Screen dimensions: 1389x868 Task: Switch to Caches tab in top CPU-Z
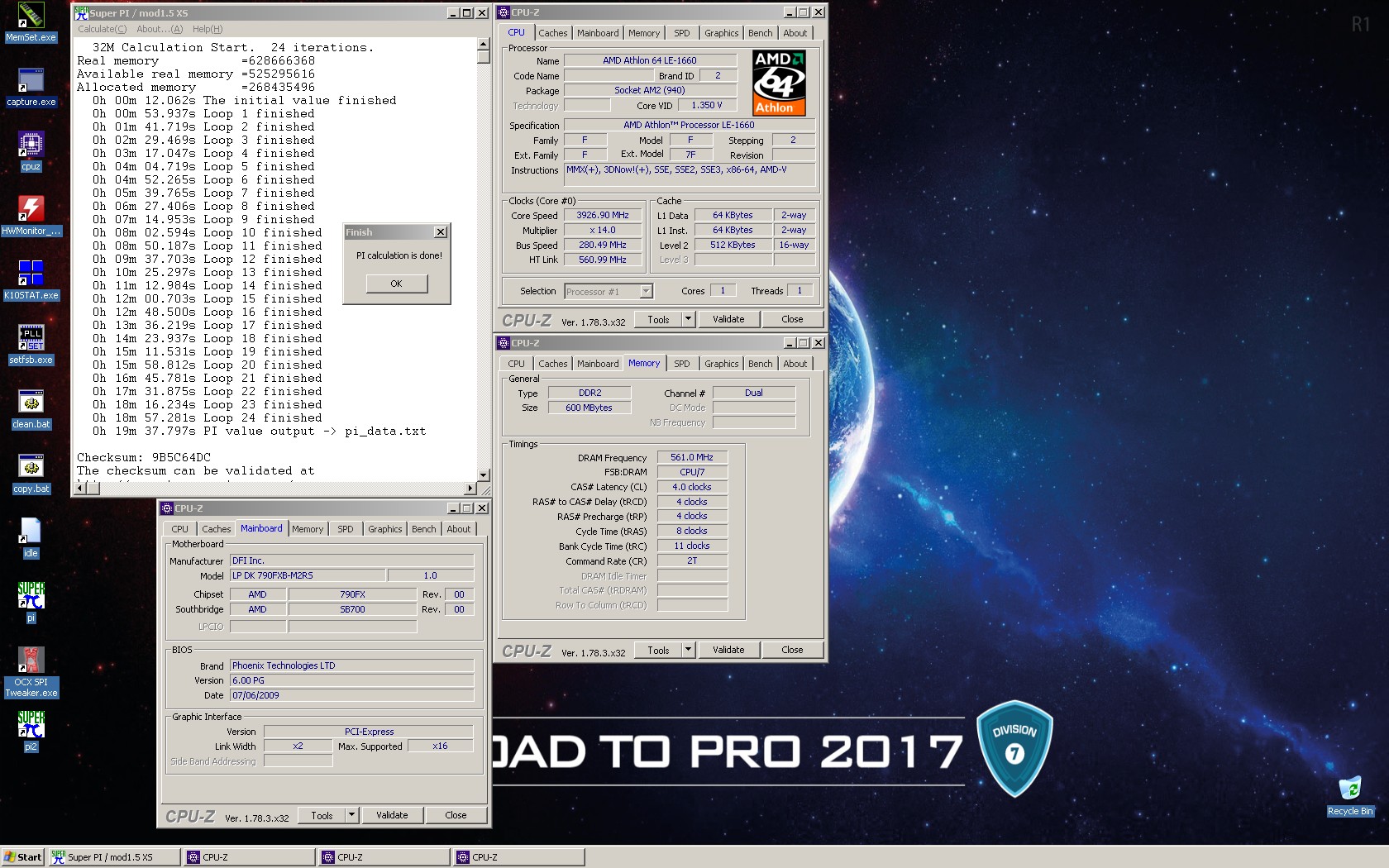click(553, 33)
